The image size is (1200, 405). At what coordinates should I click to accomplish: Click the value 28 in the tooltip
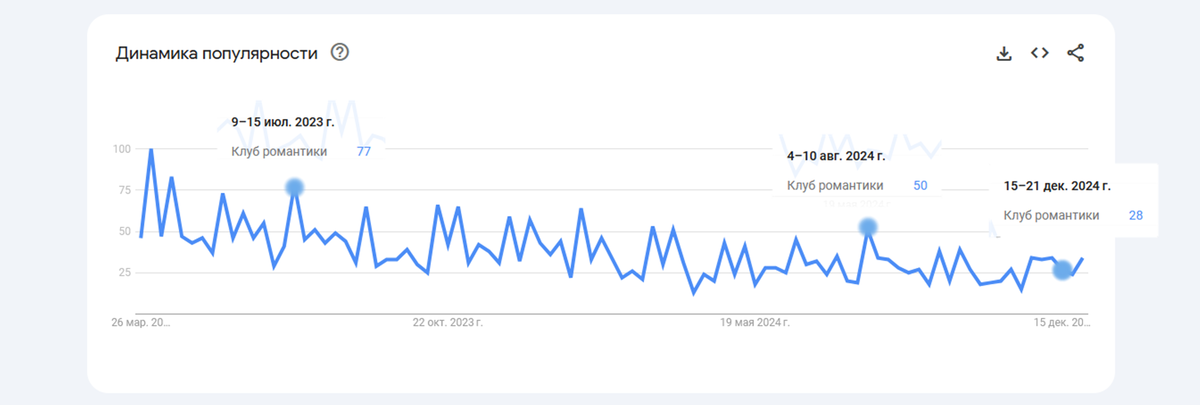click(1136, 215)
